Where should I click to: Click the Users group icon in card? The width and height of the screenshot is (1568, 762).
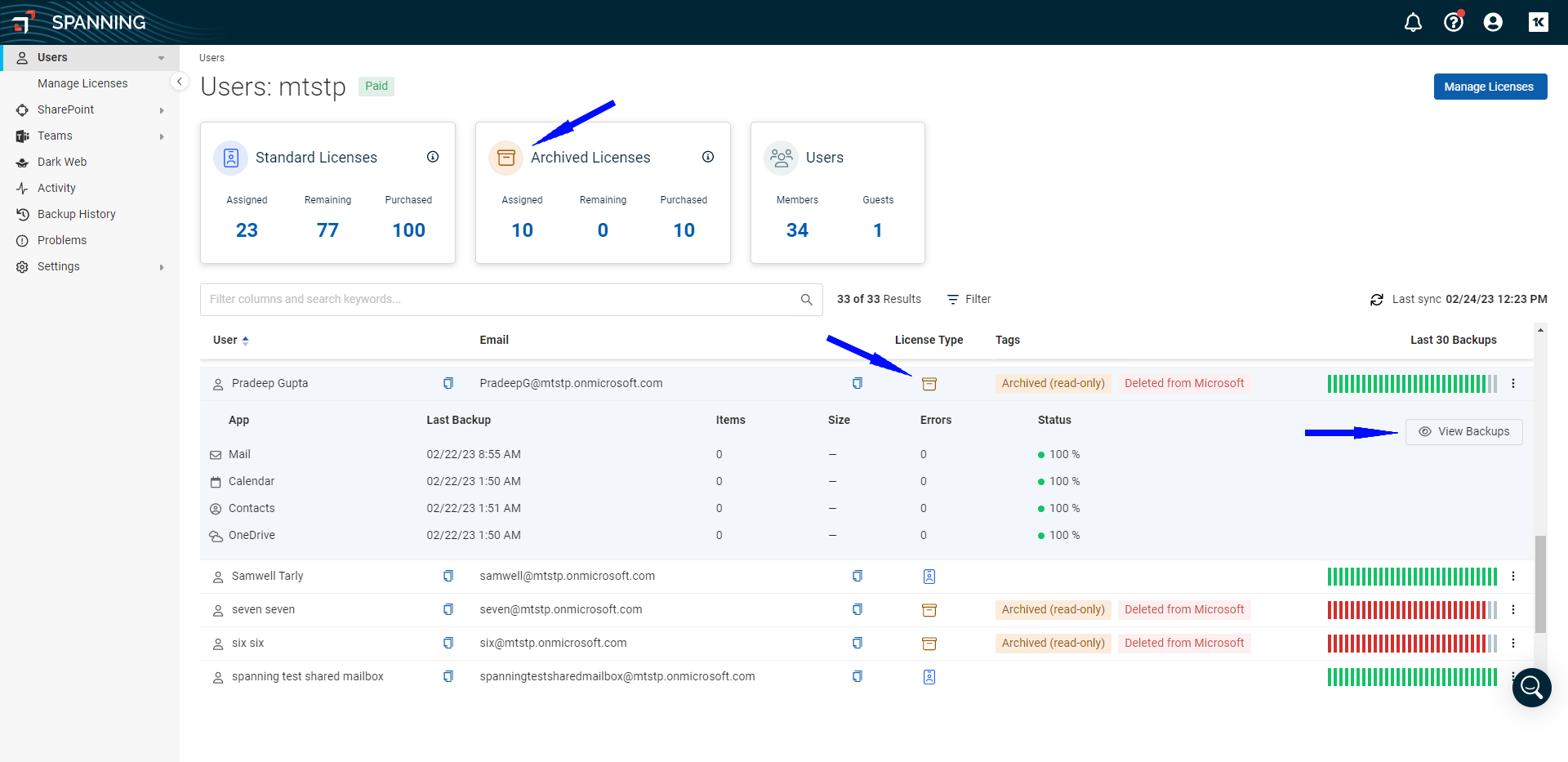click(x=781, y=158)
